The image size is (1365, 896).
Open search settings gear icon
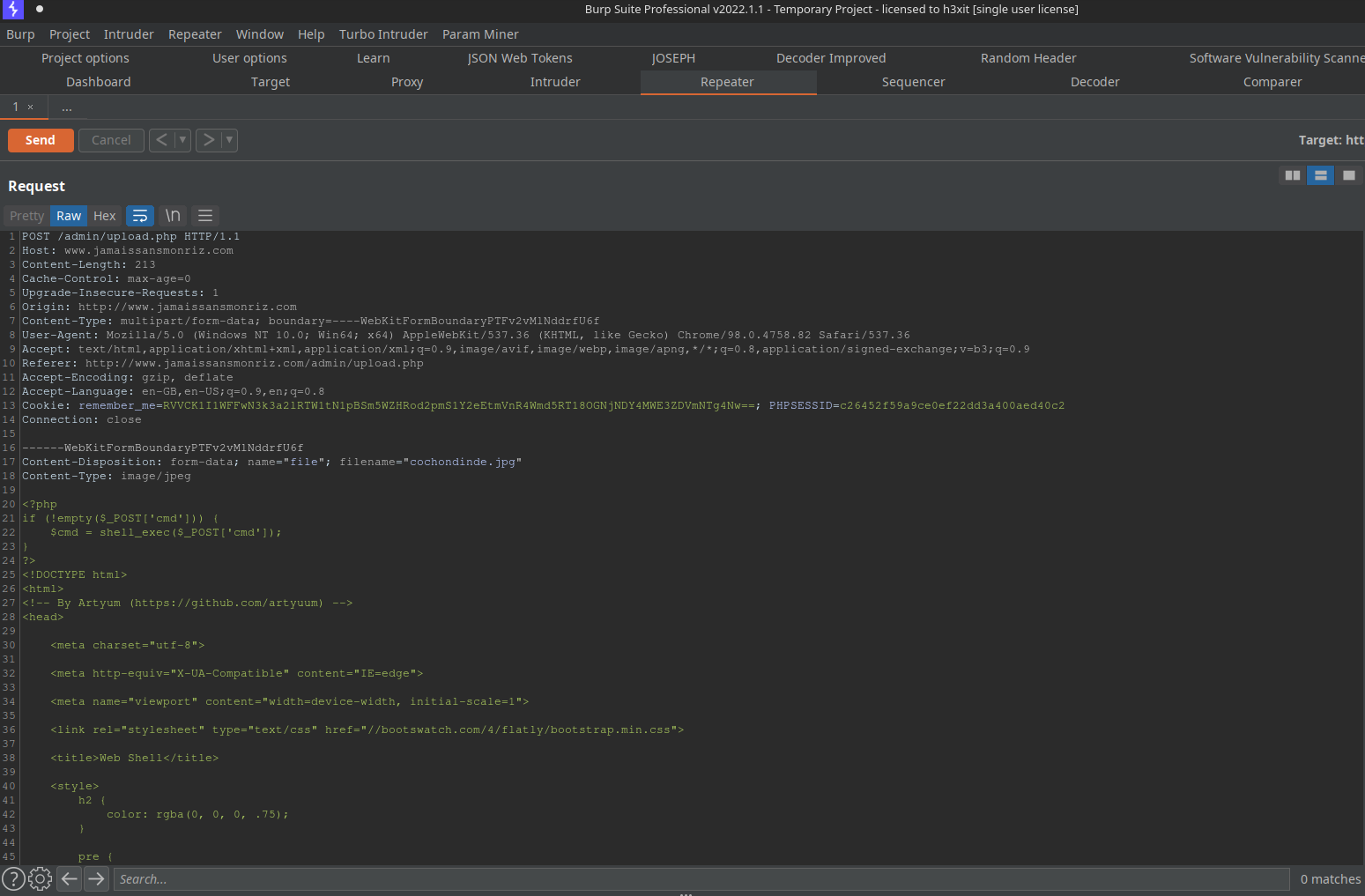tap(41, 878)
